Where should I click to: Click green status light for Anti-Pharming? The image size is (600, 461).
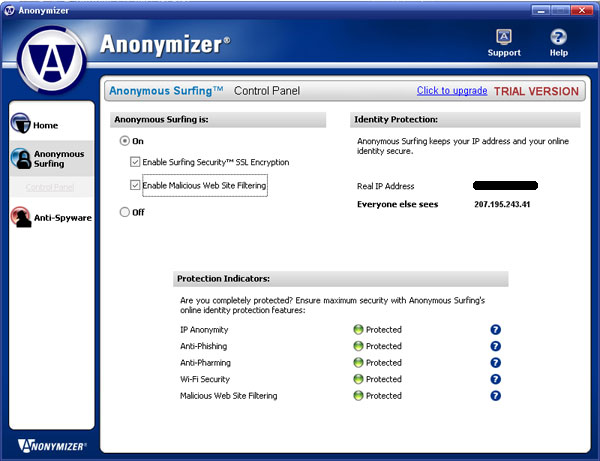click(x=358, y=362)
